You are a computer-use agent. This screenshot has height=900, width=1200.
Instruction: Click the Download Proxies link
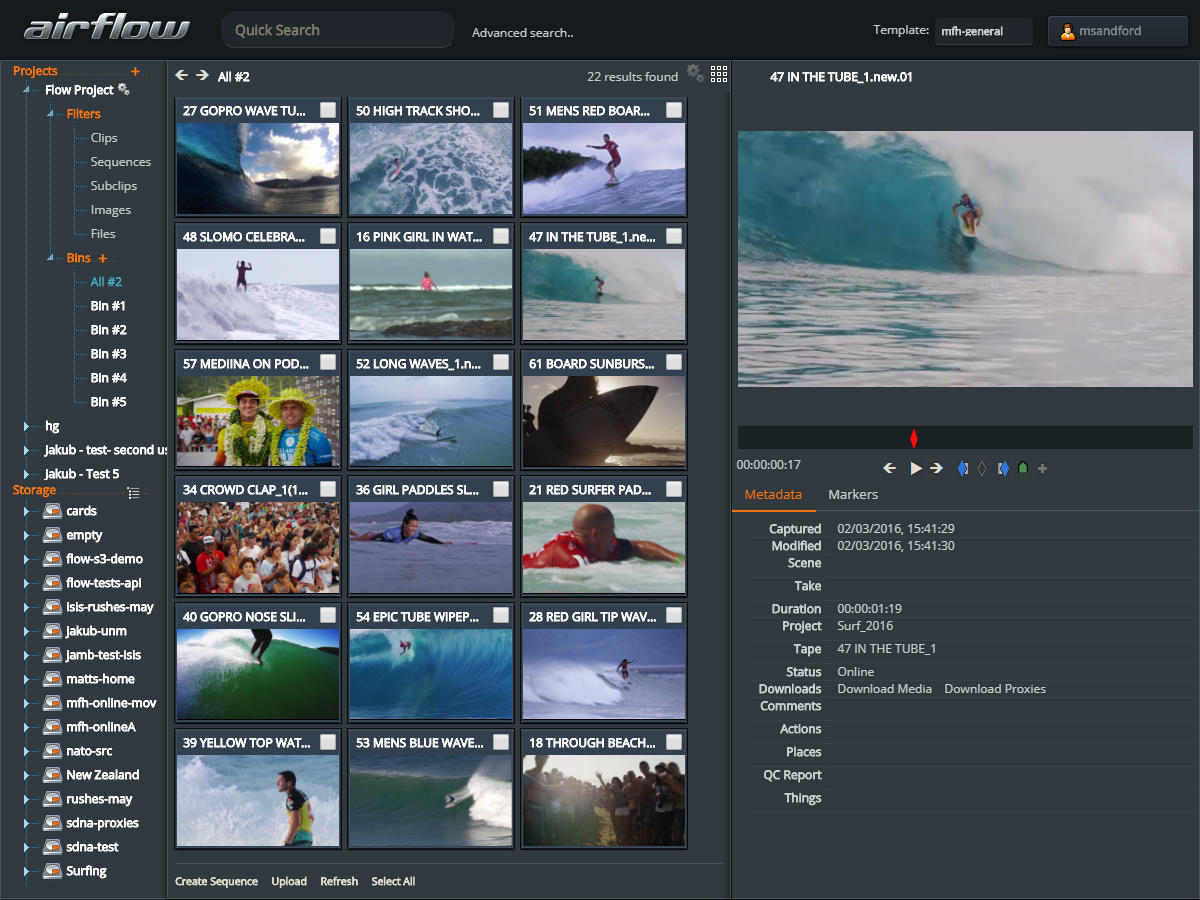(x=995, y=689)
